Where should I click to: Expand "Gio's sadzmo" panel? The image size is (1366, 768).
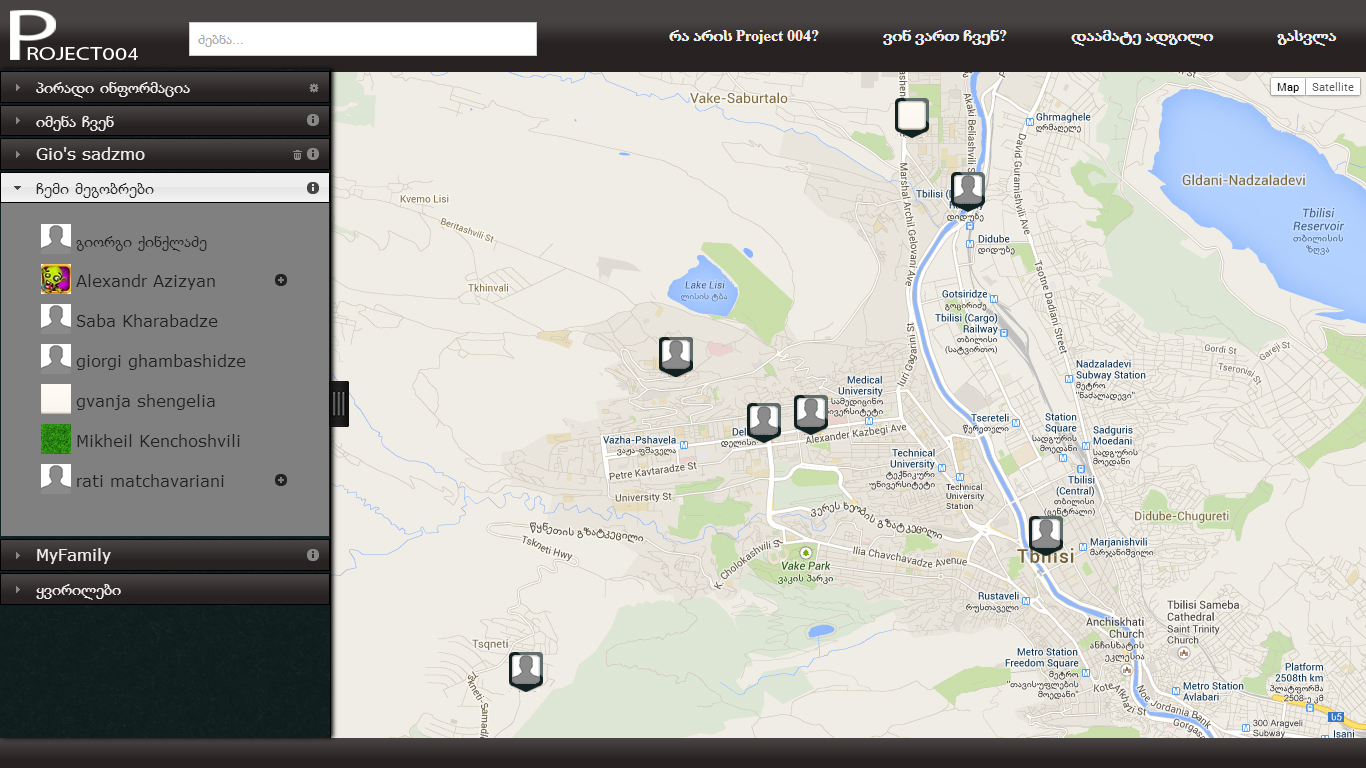pyautogui.click(x=165, y=155)
